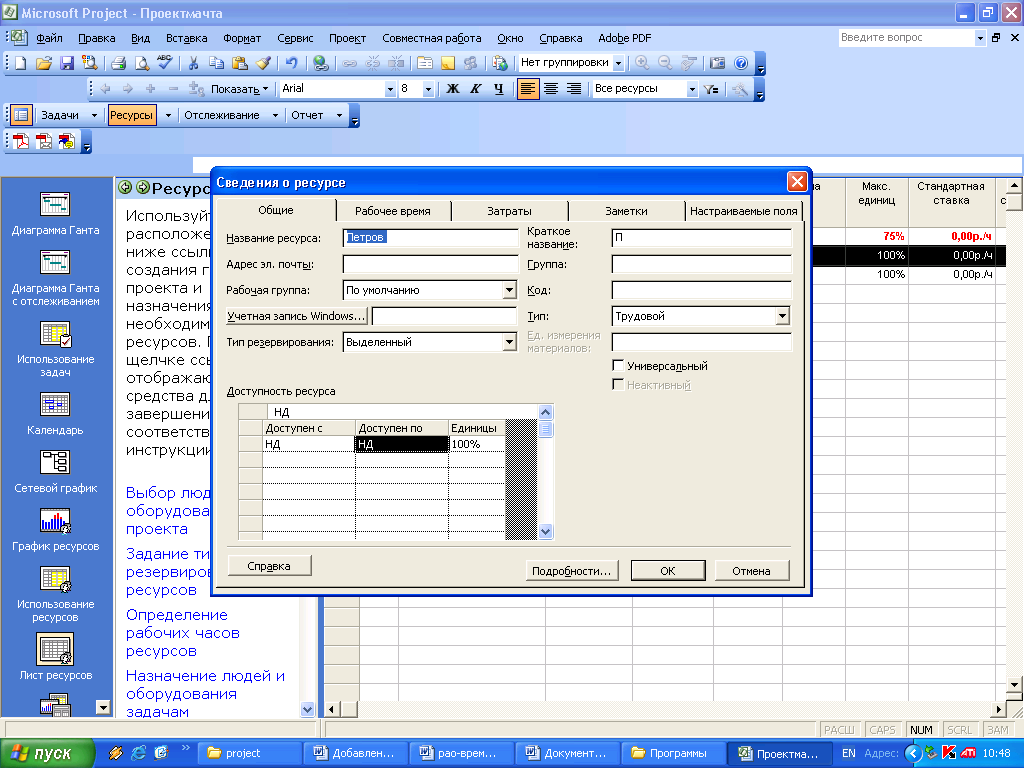The image size is (1024, 768).
Task: Open link Определение рабочих часов ресурсов
Action: pyautogui.click(x=183, y=633)
